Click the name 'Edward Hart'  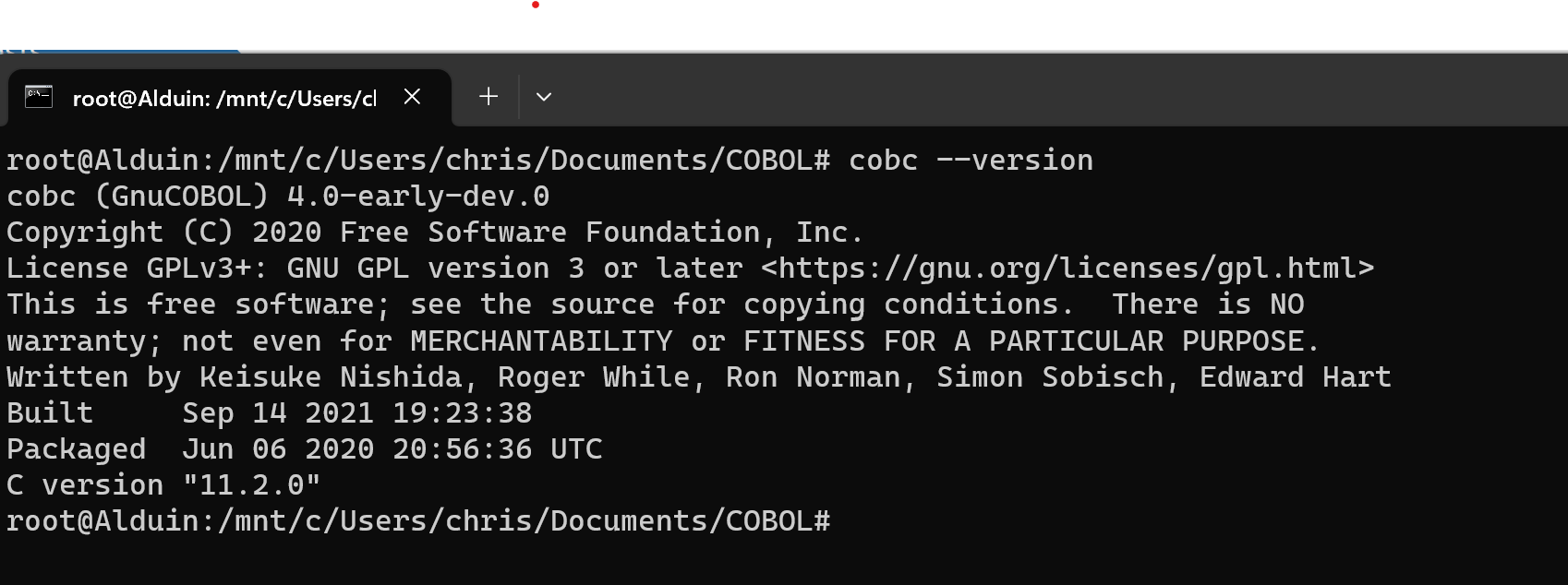[x=1296, y=377]
